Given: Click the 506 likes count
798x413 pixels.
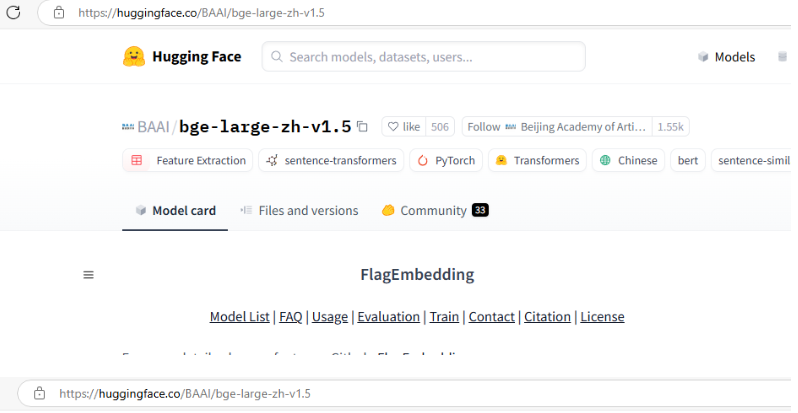Looking at the screenshot, I should [440, 127].
